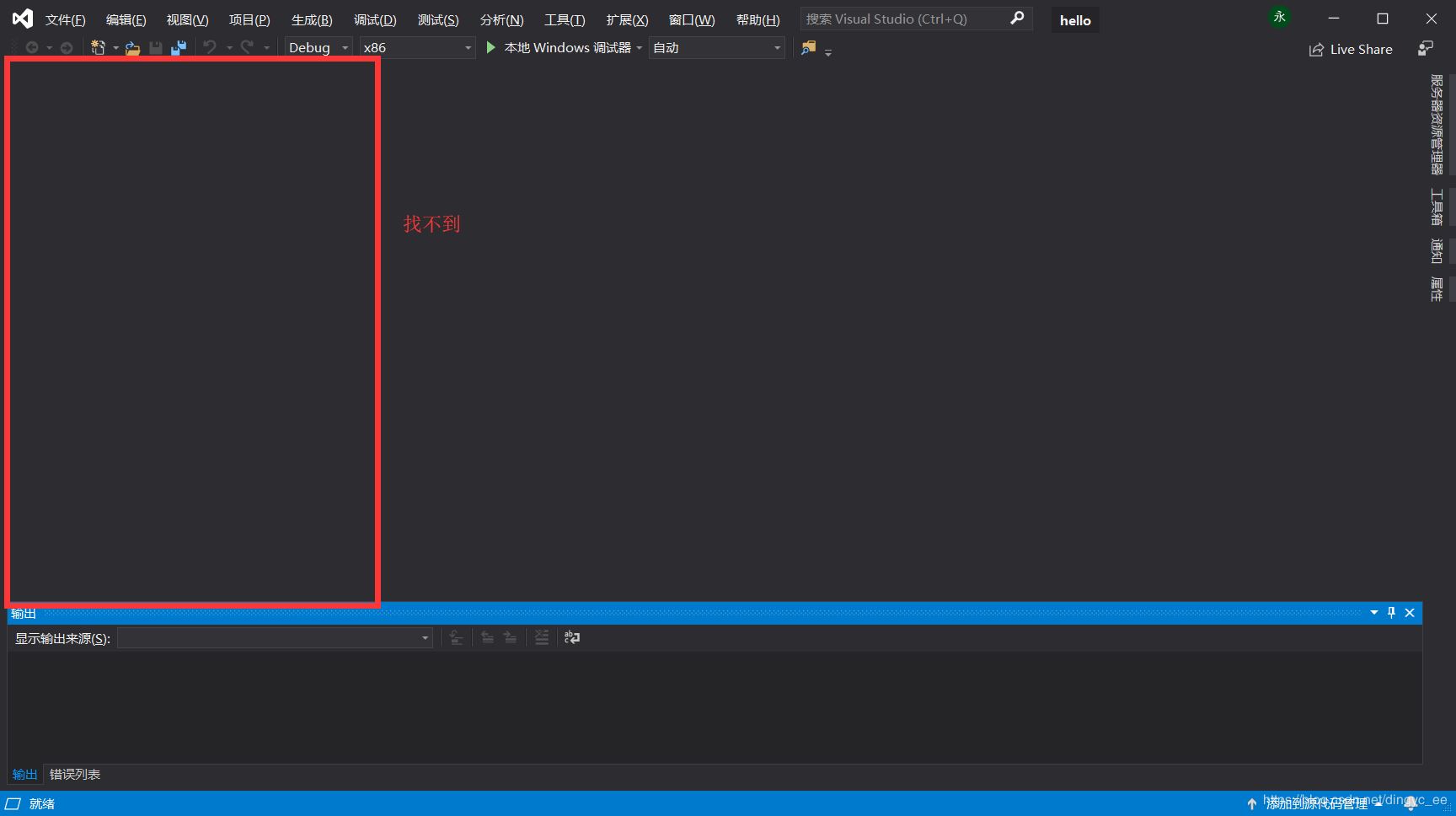This screenshot has height=816, width=1456.
Task: Click the notifications bell in status bar
Action: point(1410,804)
